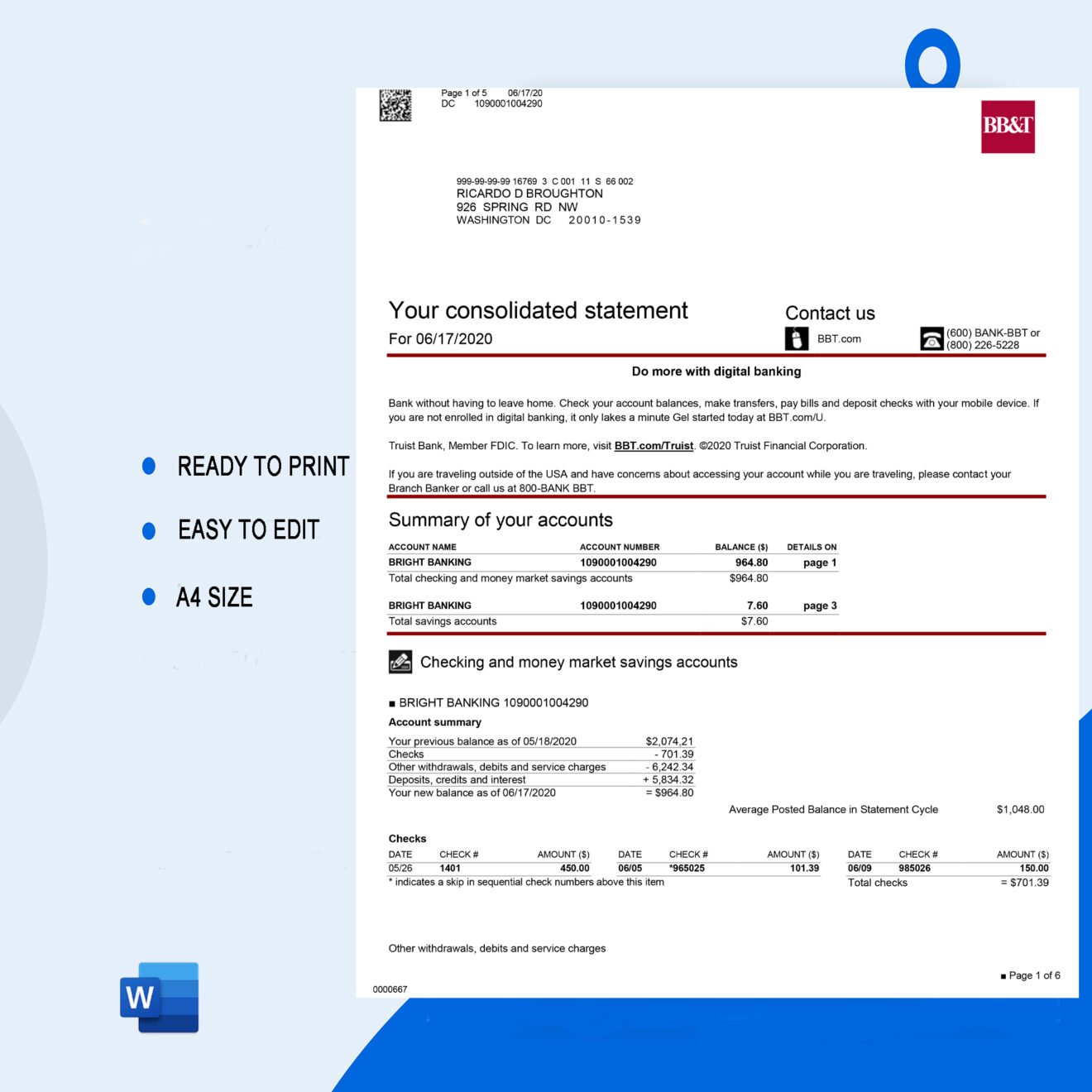Click the page 1 details reference
This screenshot has width=1092, height=1092.
point(820,563)
